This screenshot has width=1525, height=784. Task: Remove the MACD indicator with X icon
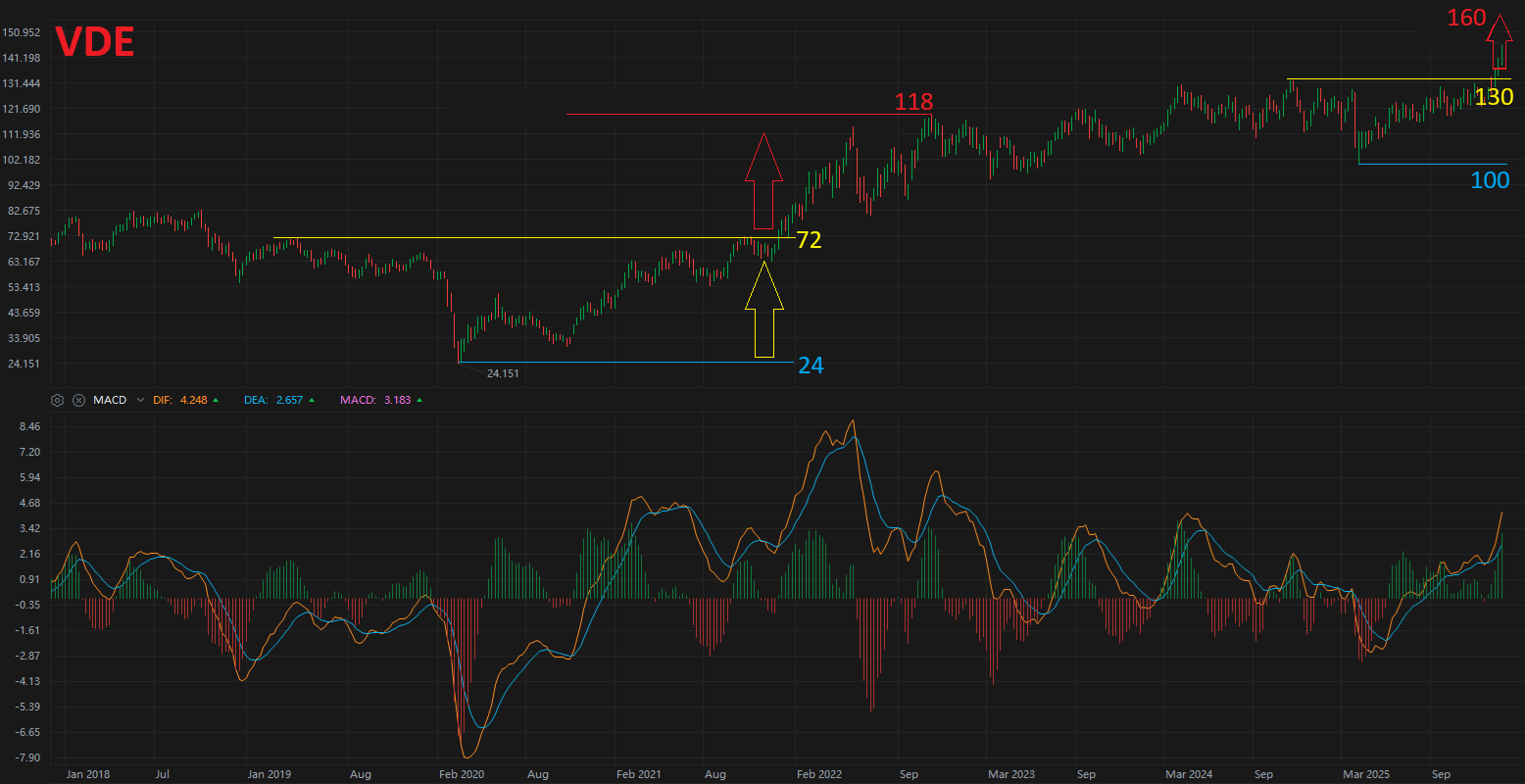(78, 400)
